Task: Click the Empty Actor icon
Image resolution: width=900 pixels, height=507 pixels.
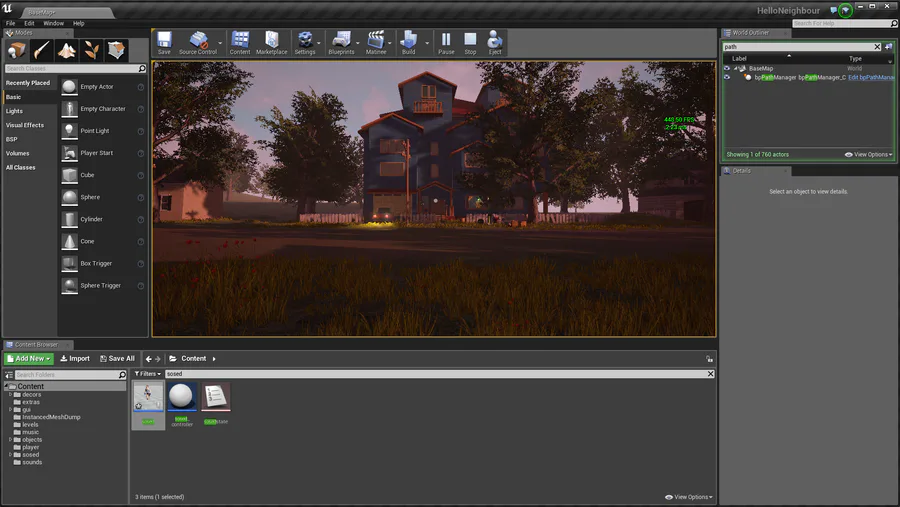Action: [x=69, y=87]
